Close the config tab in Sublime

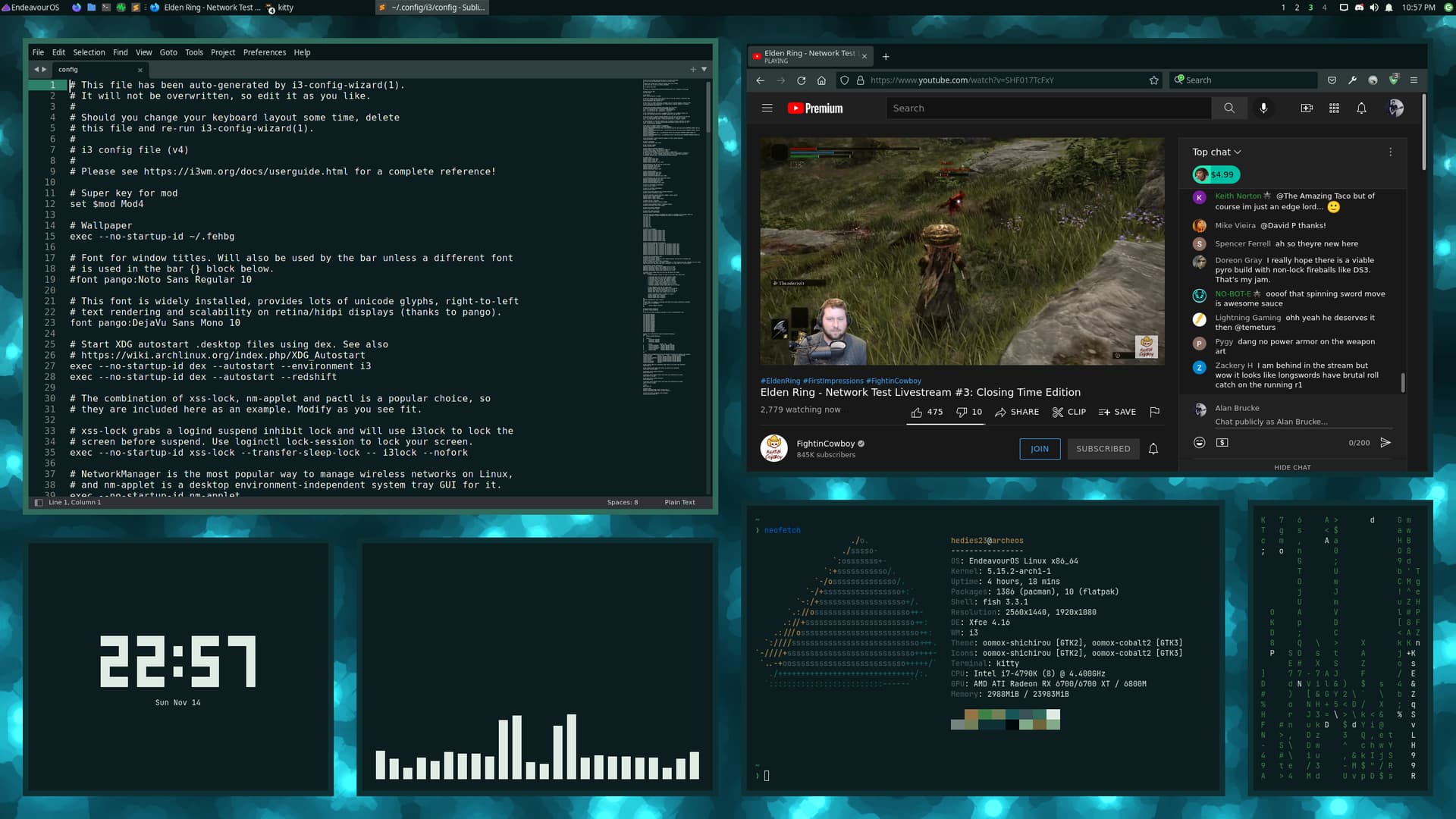pyautogui.click(x=140, y=70)
